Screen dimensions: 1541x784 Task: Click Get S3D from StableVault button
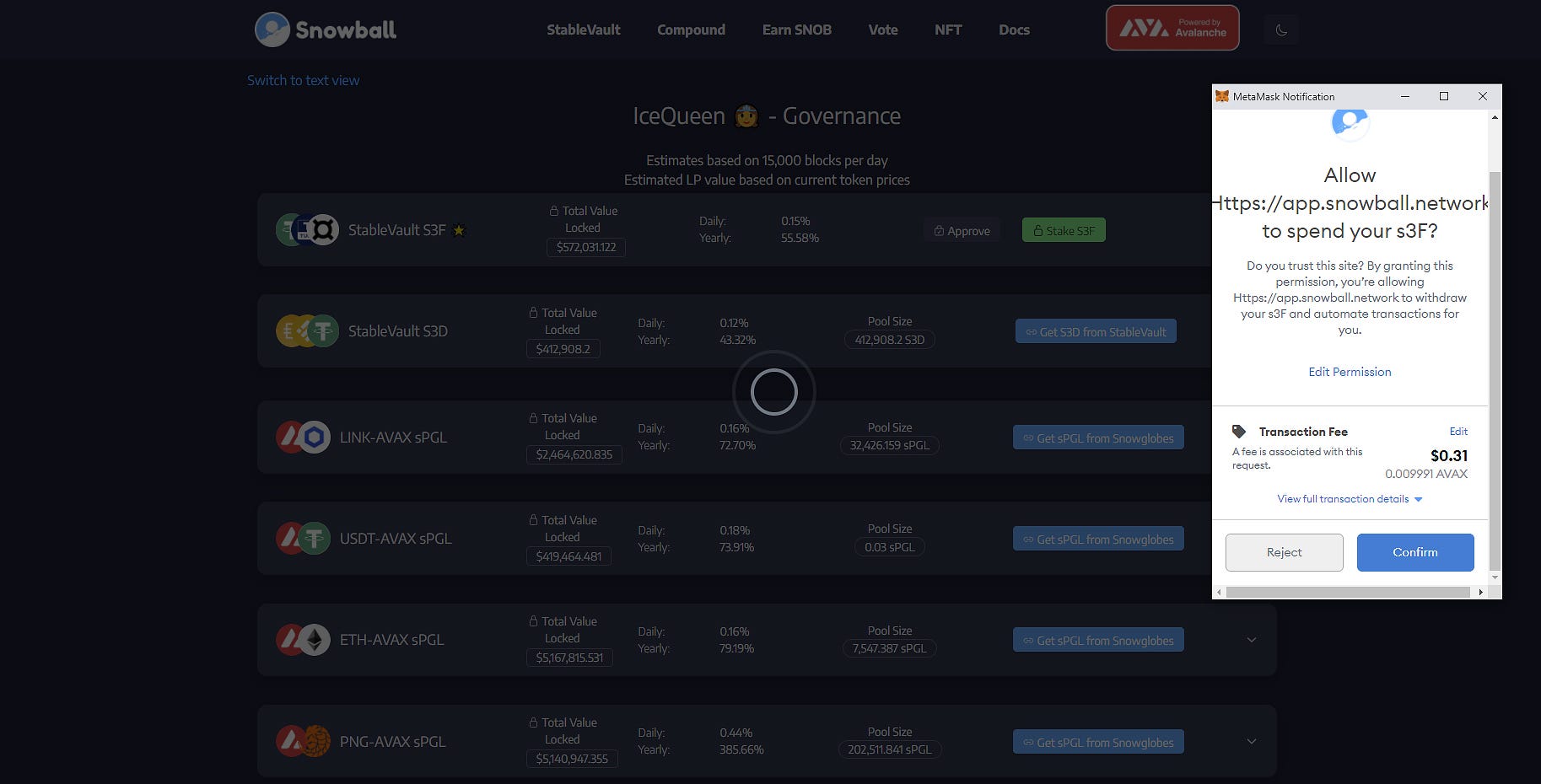(1096, 332)
